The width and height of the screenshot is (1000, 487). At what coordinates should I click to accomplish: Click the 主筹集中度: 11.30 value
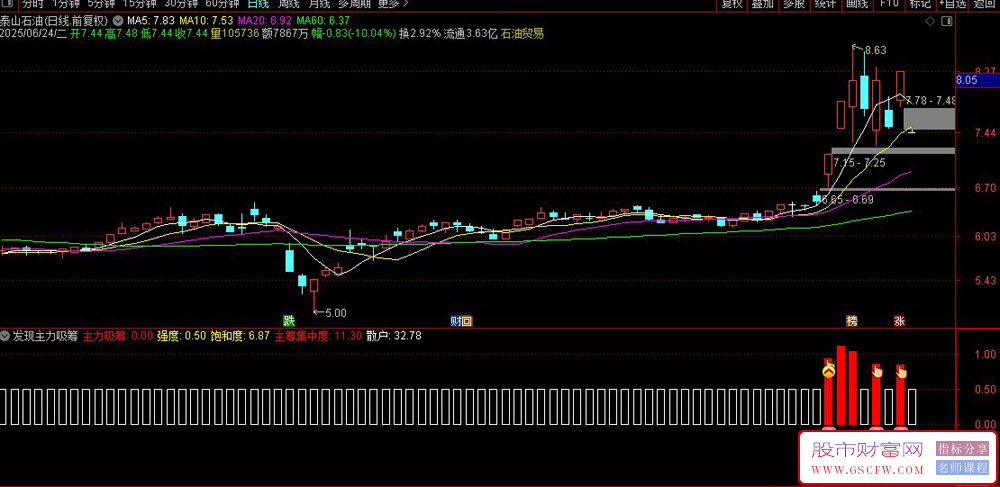pos(318,336)
